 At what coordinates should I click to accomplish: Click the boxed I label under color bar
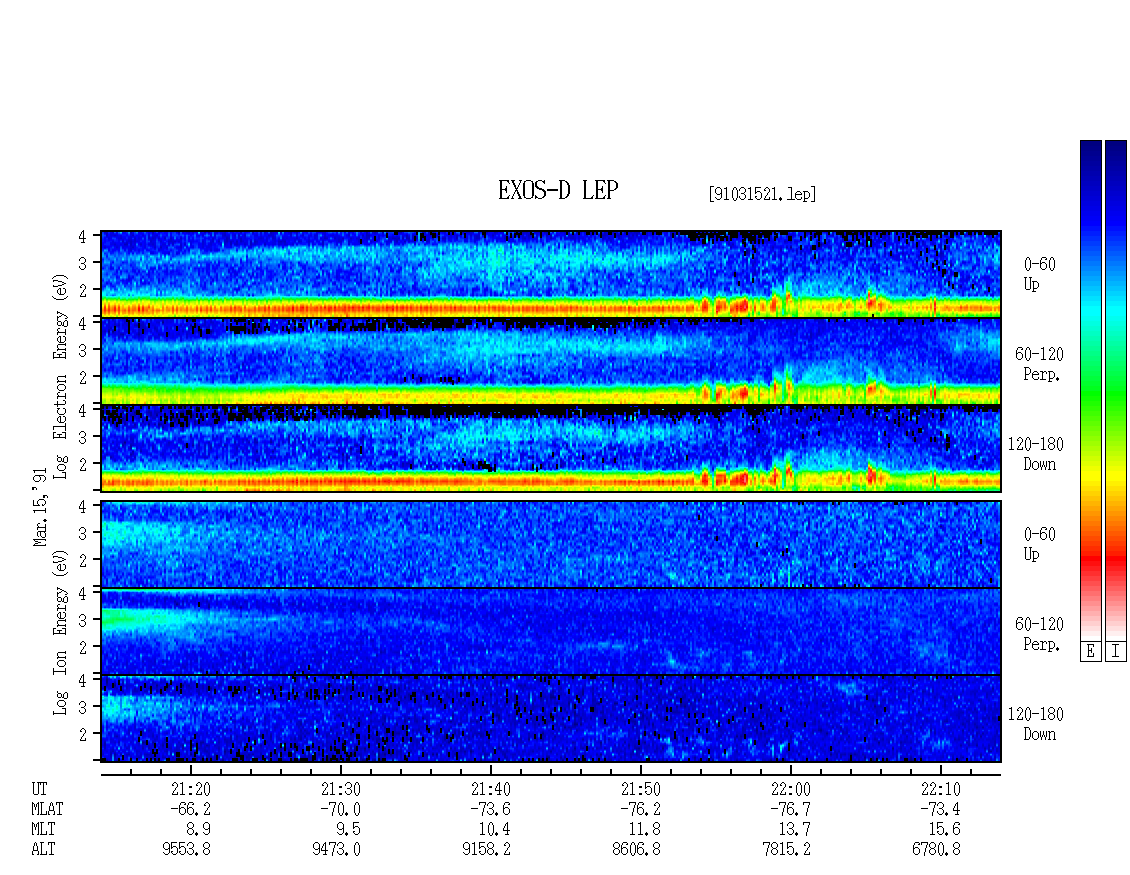(1116, 652)
